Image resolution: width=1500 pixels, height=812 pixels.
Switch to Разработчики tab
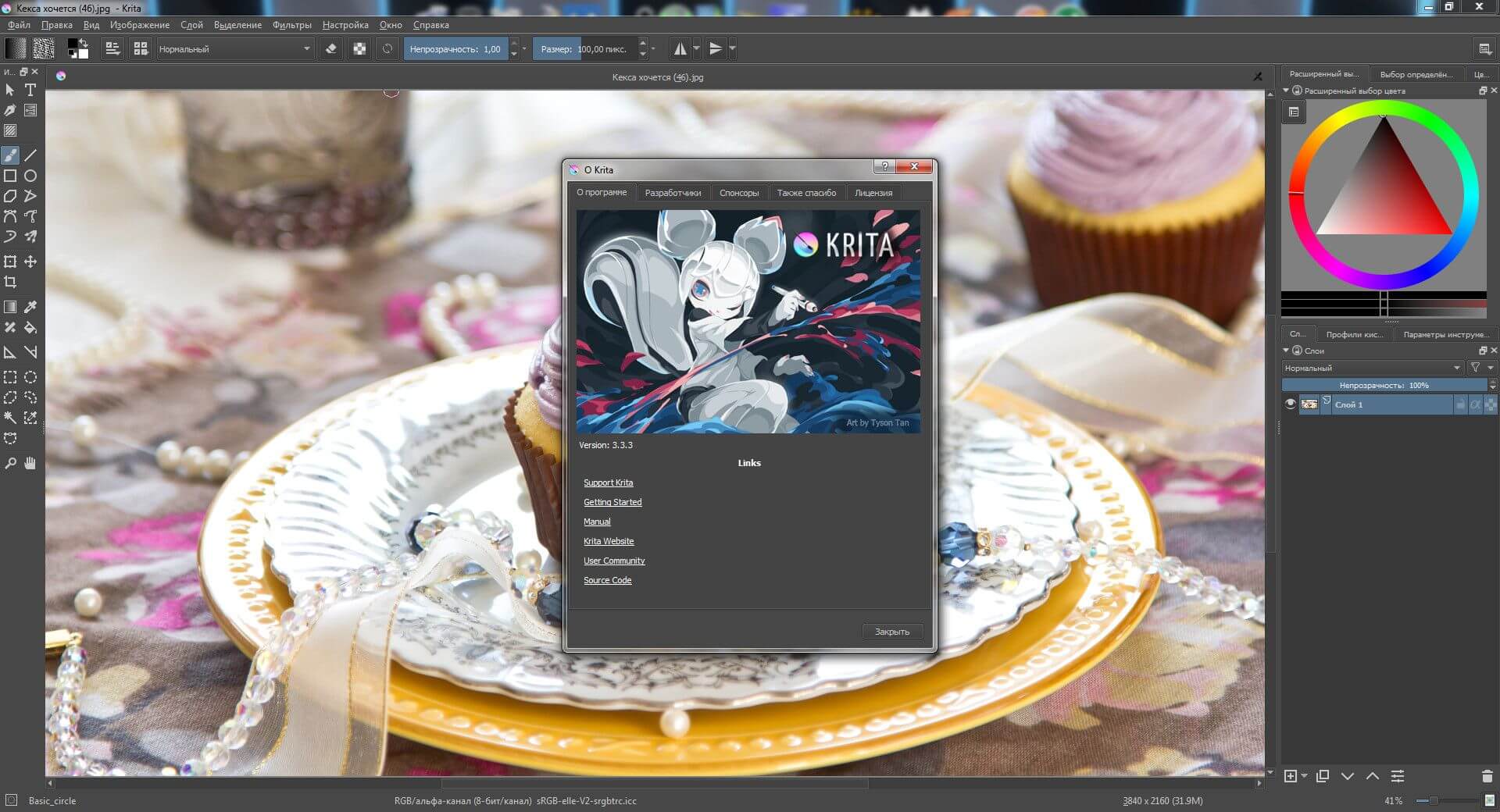[x=673, y=193]
